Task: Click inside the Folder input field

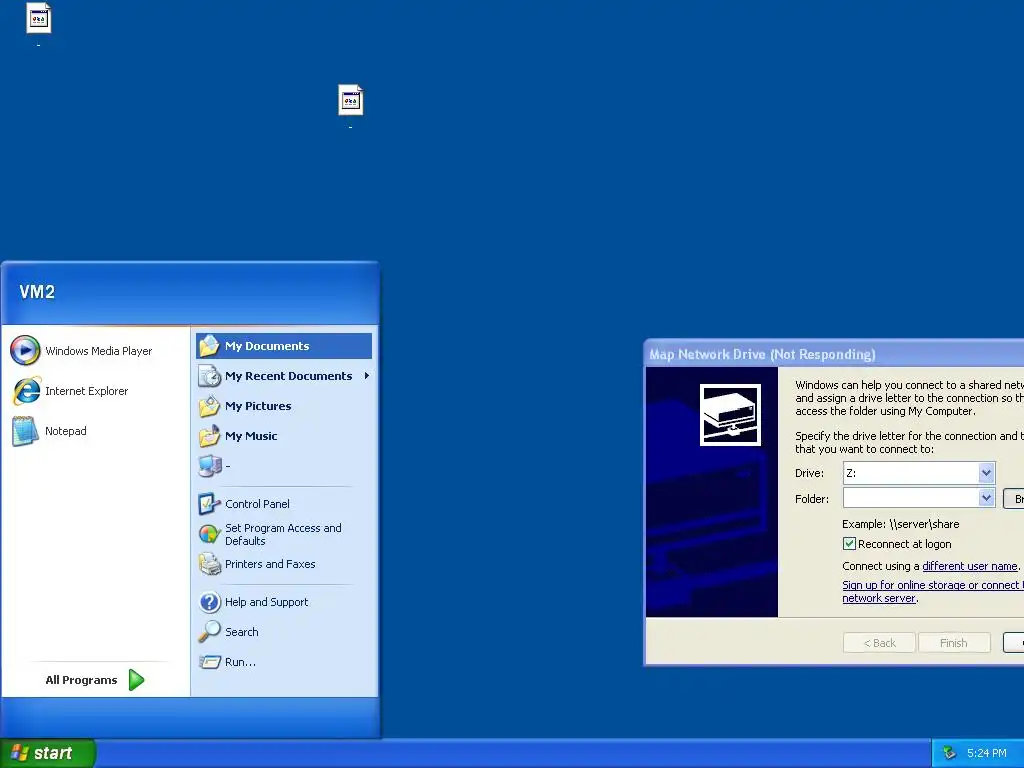Action: [910, 498]
